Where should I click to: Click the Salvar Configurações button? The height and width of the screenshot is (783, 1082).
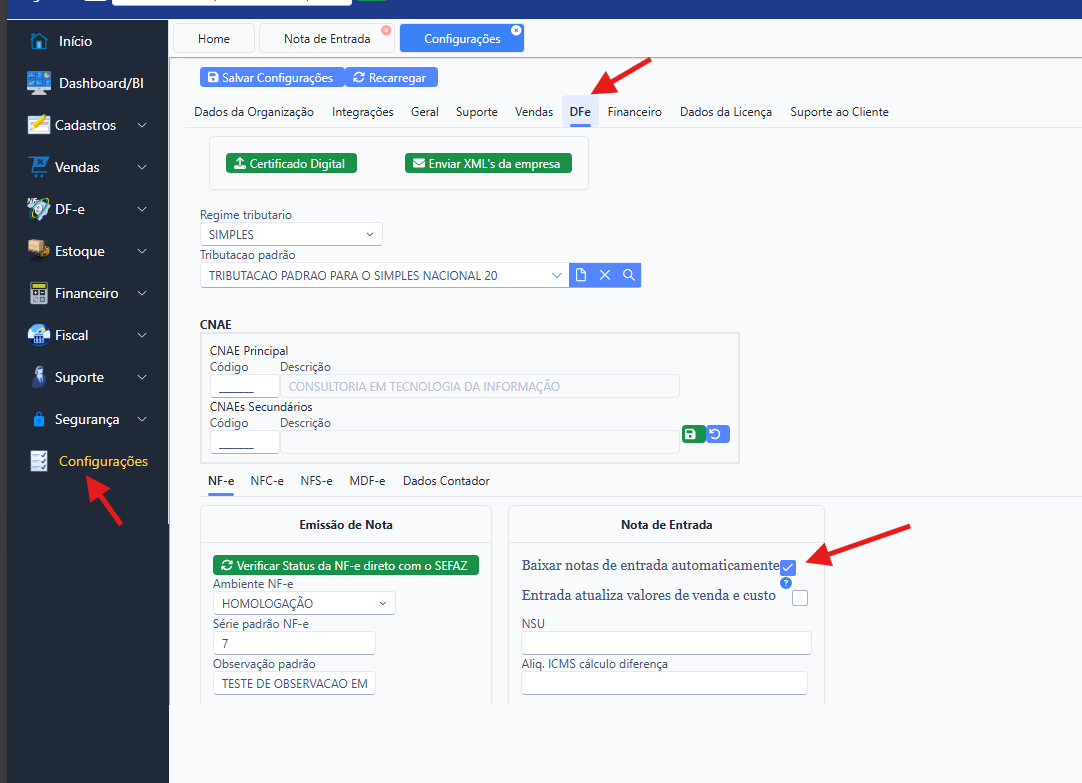coord(271,77)
